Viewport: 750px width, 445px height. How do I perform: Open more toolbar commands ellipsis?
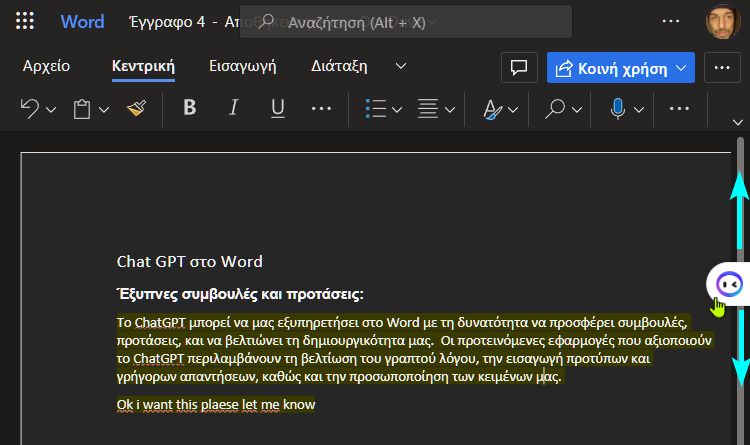point(679,109)
